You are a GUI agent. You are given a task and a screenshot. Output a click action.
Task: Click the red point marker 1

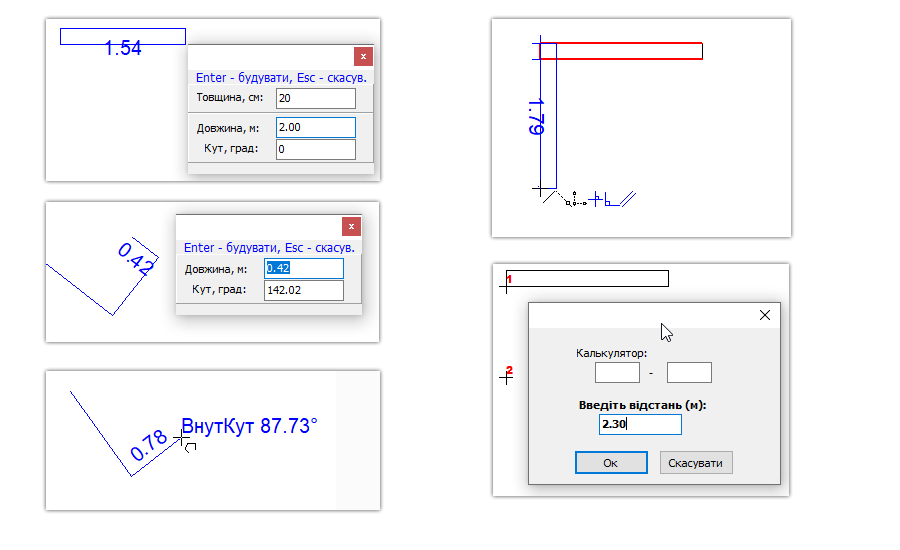[x=509, y=279]
